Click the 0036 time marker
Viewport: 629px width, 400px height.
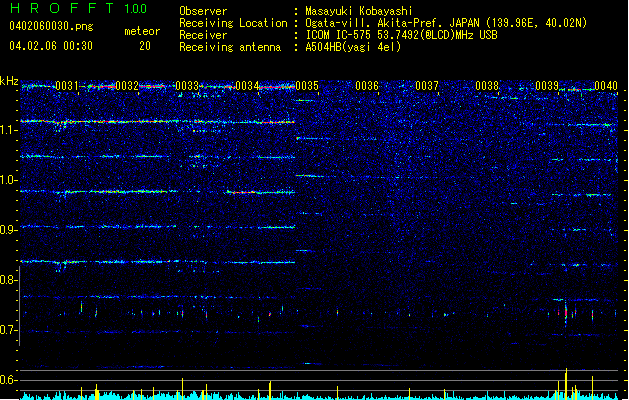pyautogui.click(x=367, y=86)
